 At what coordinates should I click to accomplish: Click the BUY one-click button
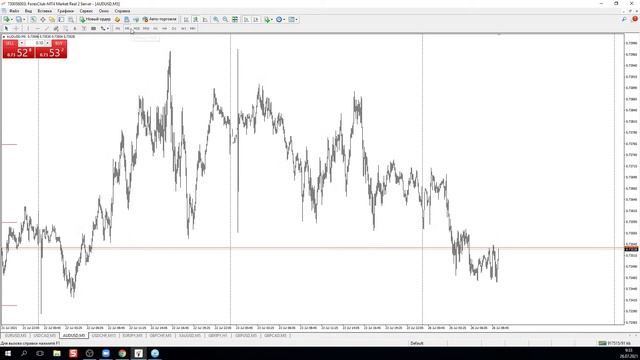pos(51,49)
